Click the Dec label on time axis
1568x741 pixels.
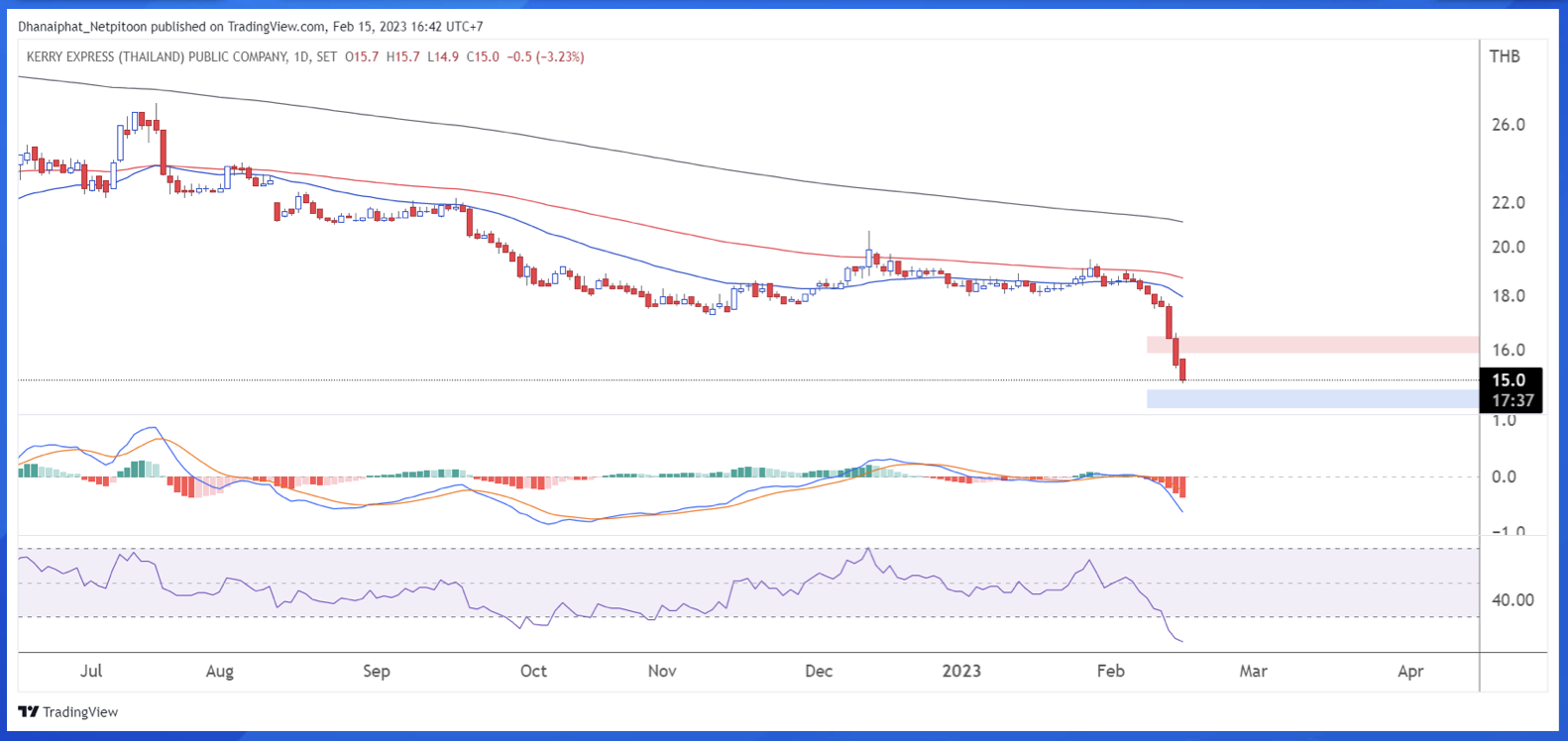click(x=819, y=671)
